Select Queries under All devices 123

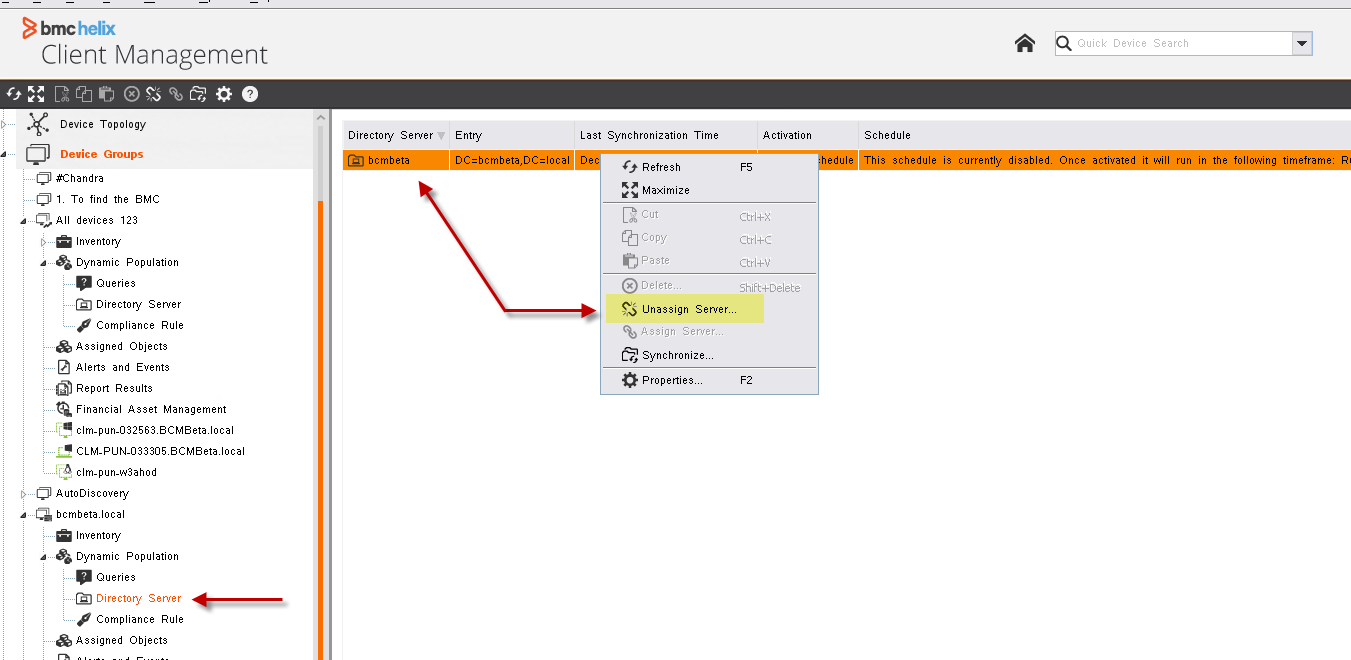point(116,283)
